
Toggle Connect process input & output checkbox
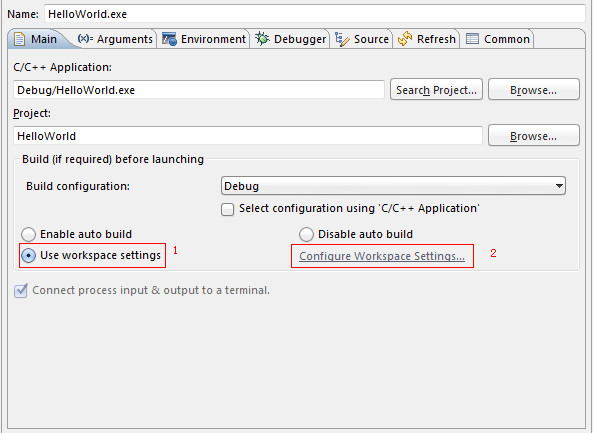[20, 291]
